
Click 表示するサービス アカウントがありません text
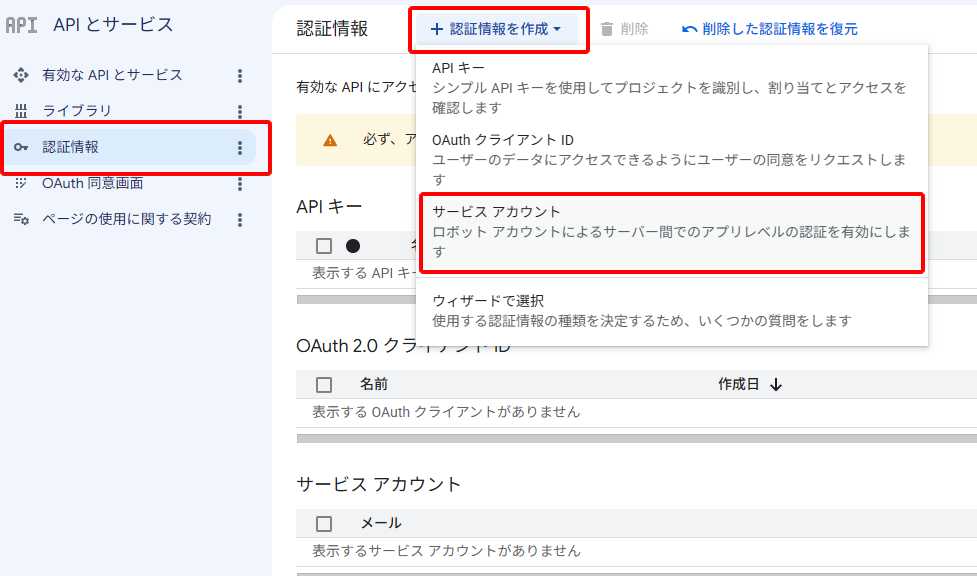(446, 551)
